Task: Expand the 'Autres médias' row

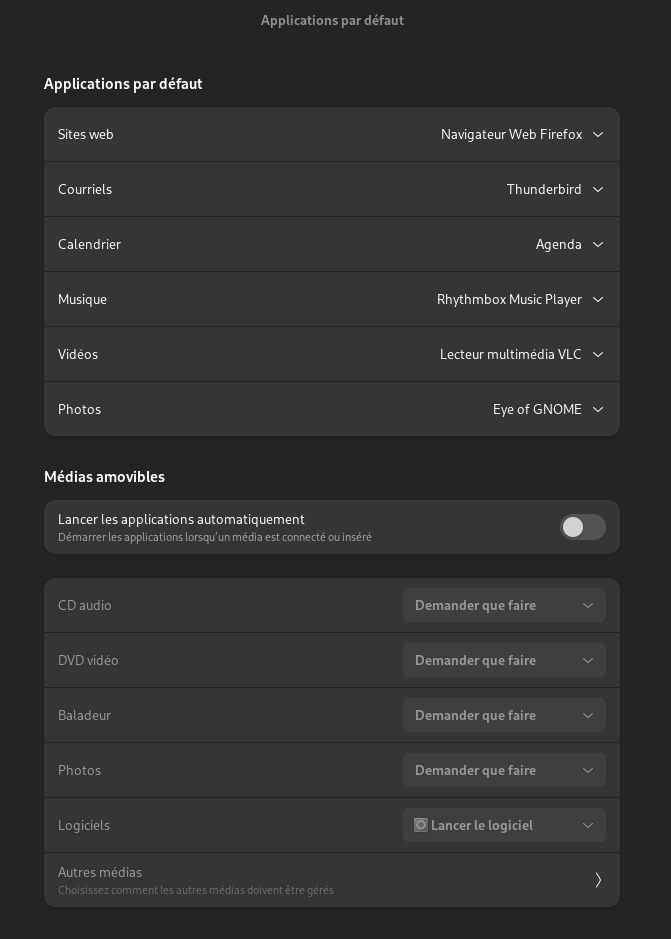Action: click(332, 880)
